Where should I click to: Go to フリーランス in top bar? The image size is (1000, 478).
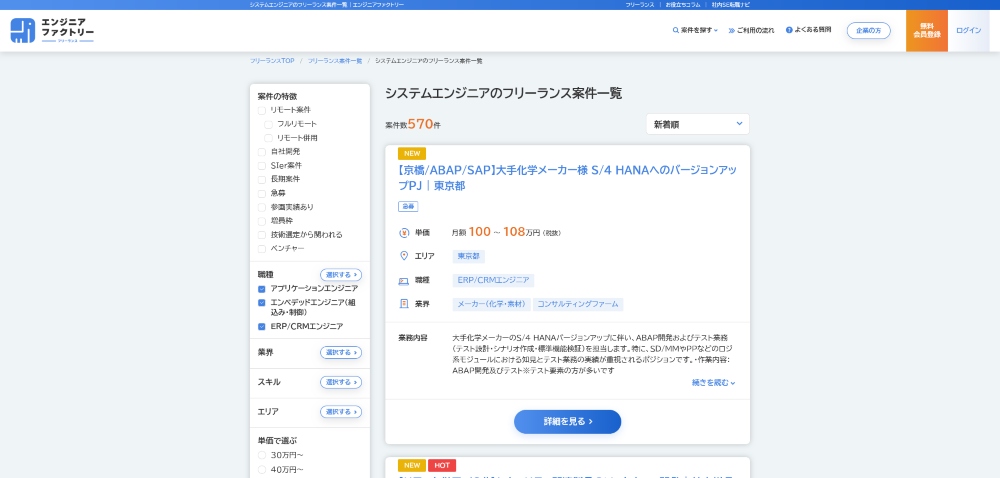pos(640,4)
